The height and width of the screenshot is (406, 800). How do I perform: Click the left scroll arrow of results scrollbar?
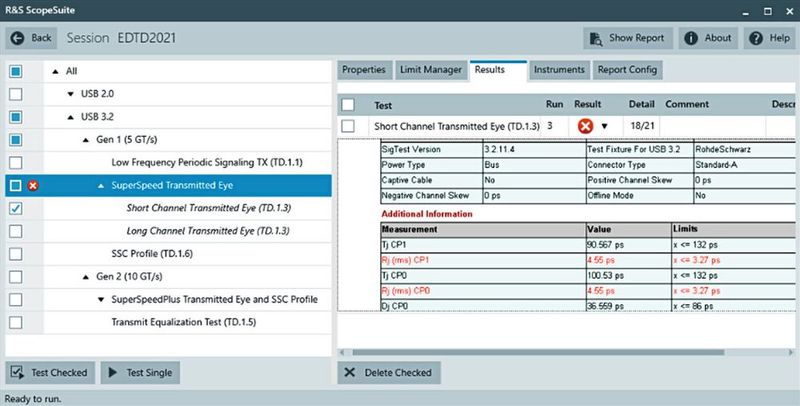click(x=342, y=352)
